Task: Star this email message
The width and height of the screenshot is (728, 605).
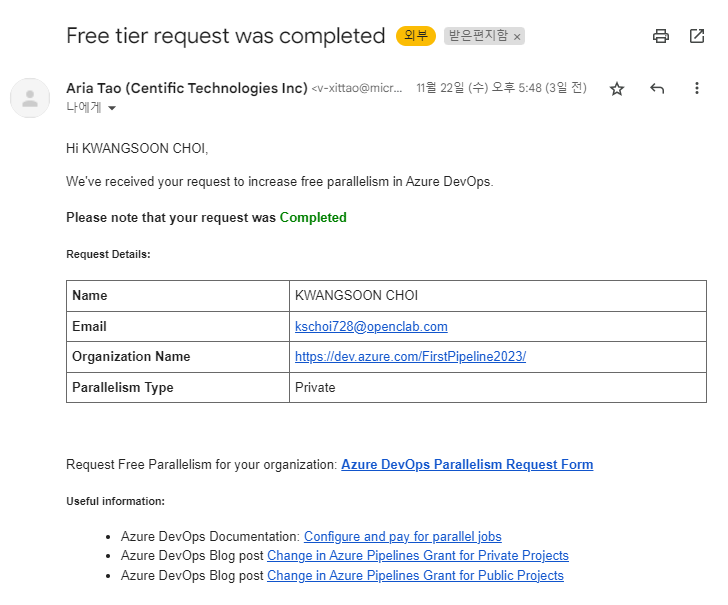Action: pyautogui.click(x=617, y=88)
